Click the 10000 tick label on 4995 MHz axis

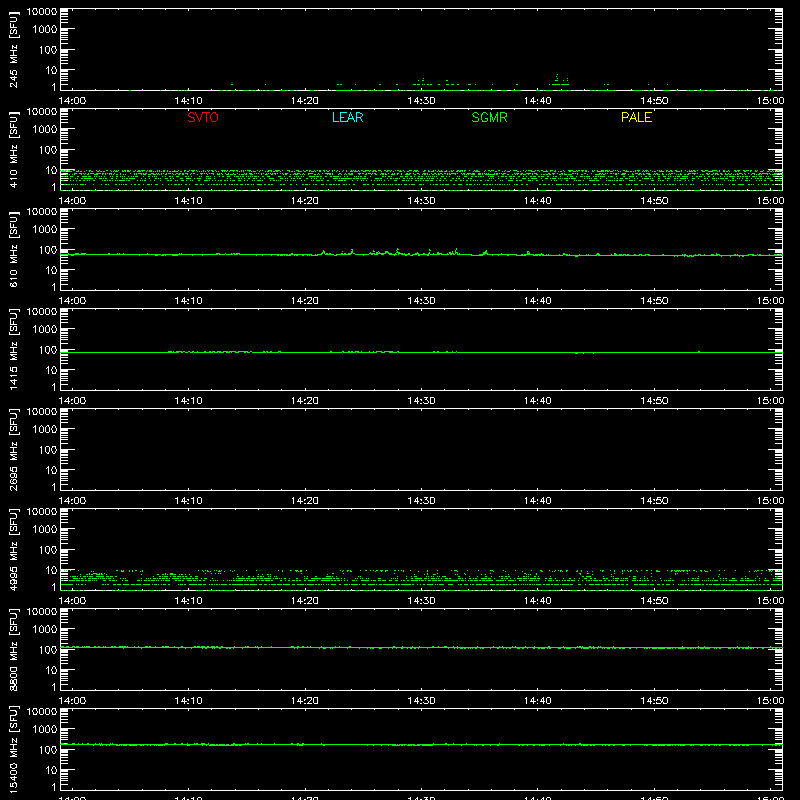[42, 512]
